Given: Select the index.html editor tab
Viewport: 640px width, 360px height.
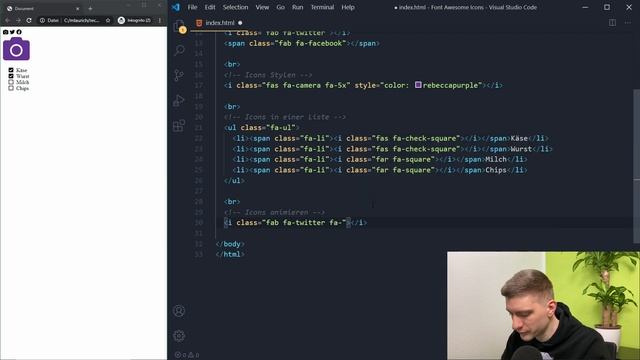Looking at the screenshot, I should [220, 23].
